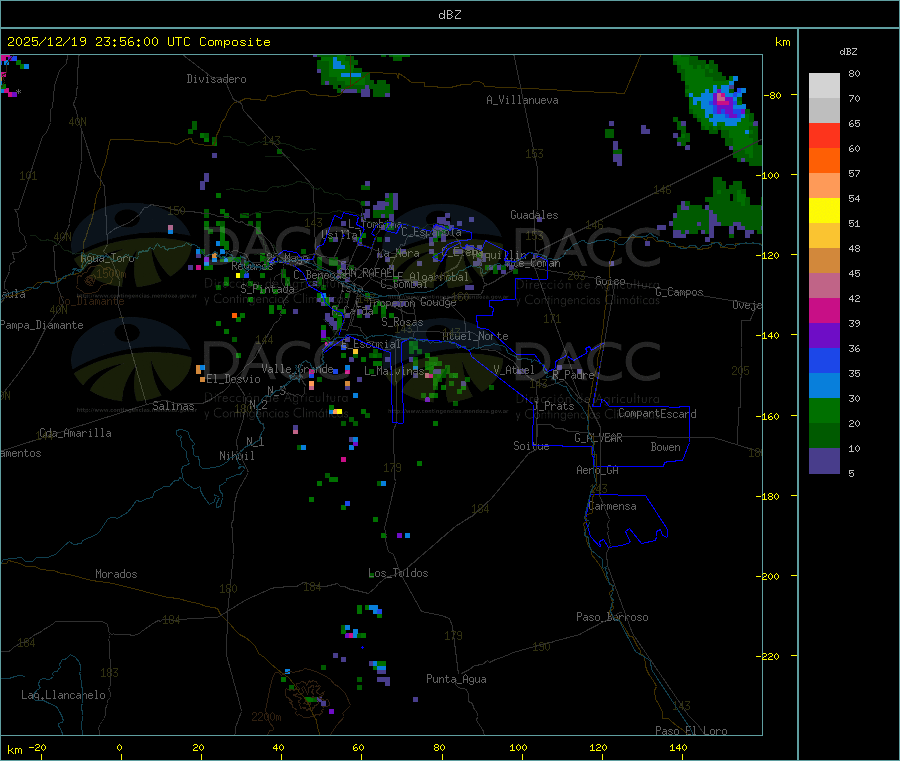Click the Valle_Grande location label
Viewport: 900px width, 761px height.
pos(297,369)
